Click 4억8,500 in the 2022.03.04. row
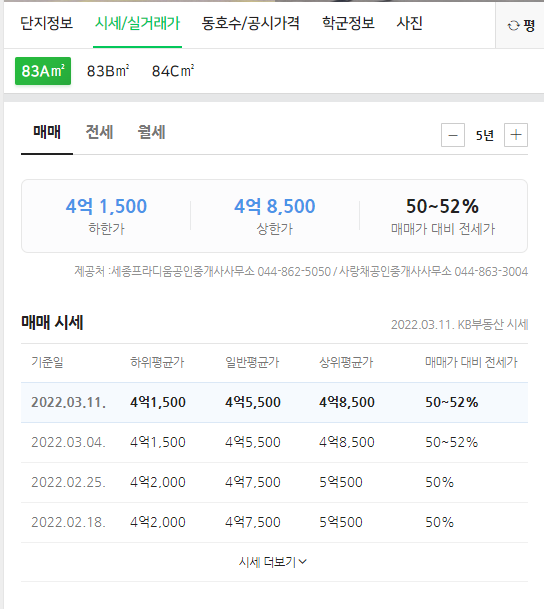 pos(347,442)
